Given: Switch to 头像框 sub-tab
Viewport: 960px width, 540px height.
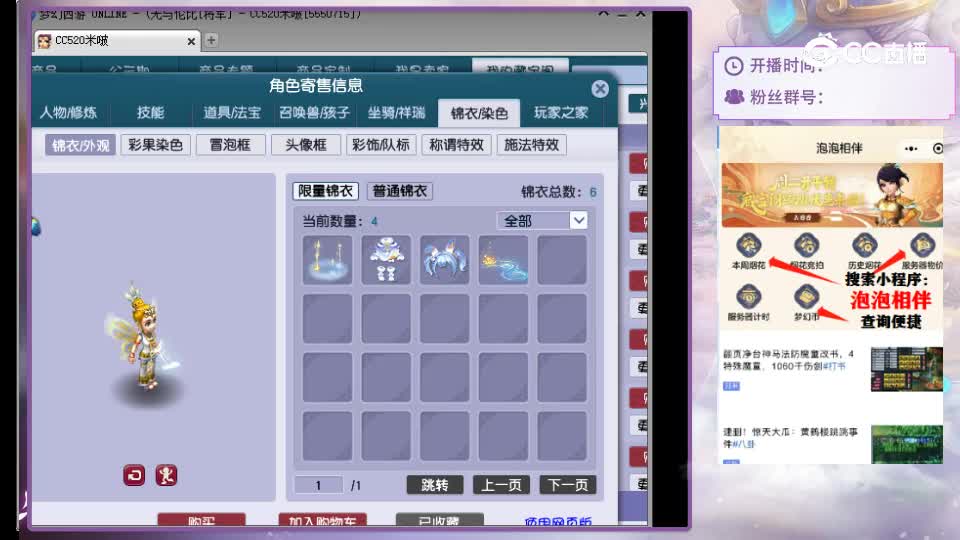Looking at the screenshot, I should [306, 145].
